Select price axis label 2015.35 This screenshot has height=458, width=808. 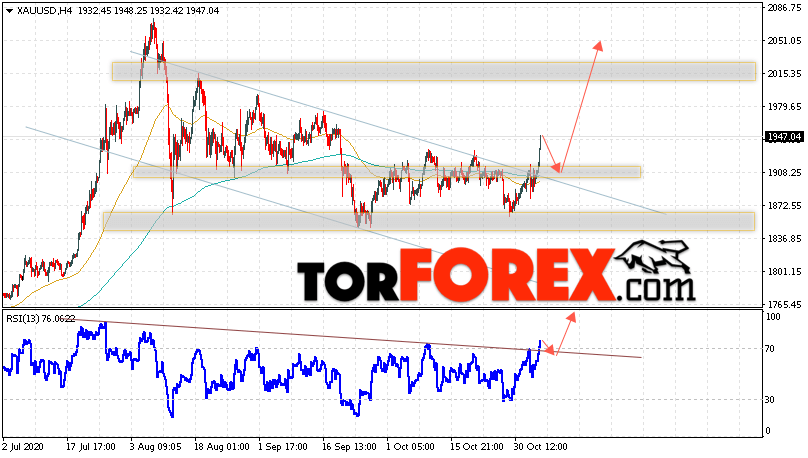(784, 74)
